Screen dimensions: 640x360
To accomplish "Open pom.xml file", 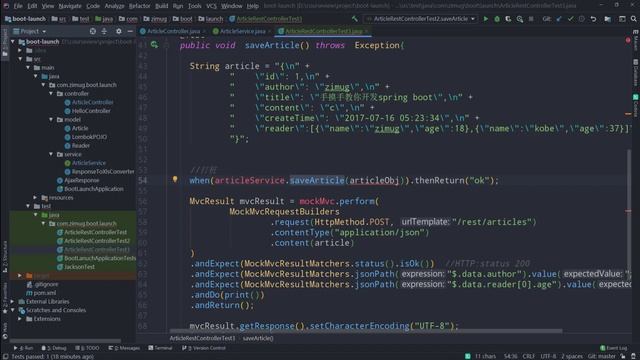I will coord(44,293).
